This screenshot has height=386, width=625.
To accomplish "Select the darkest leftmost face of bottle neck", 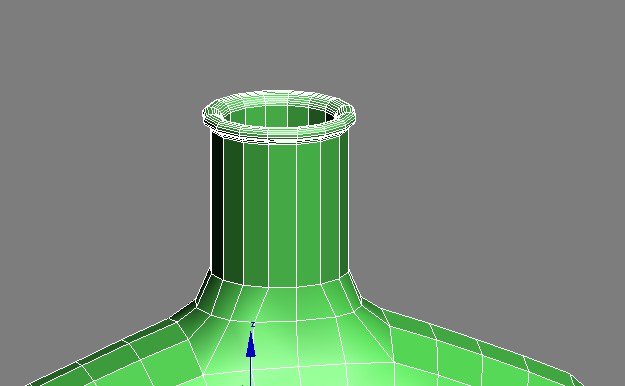I will [x=217, y=203].
